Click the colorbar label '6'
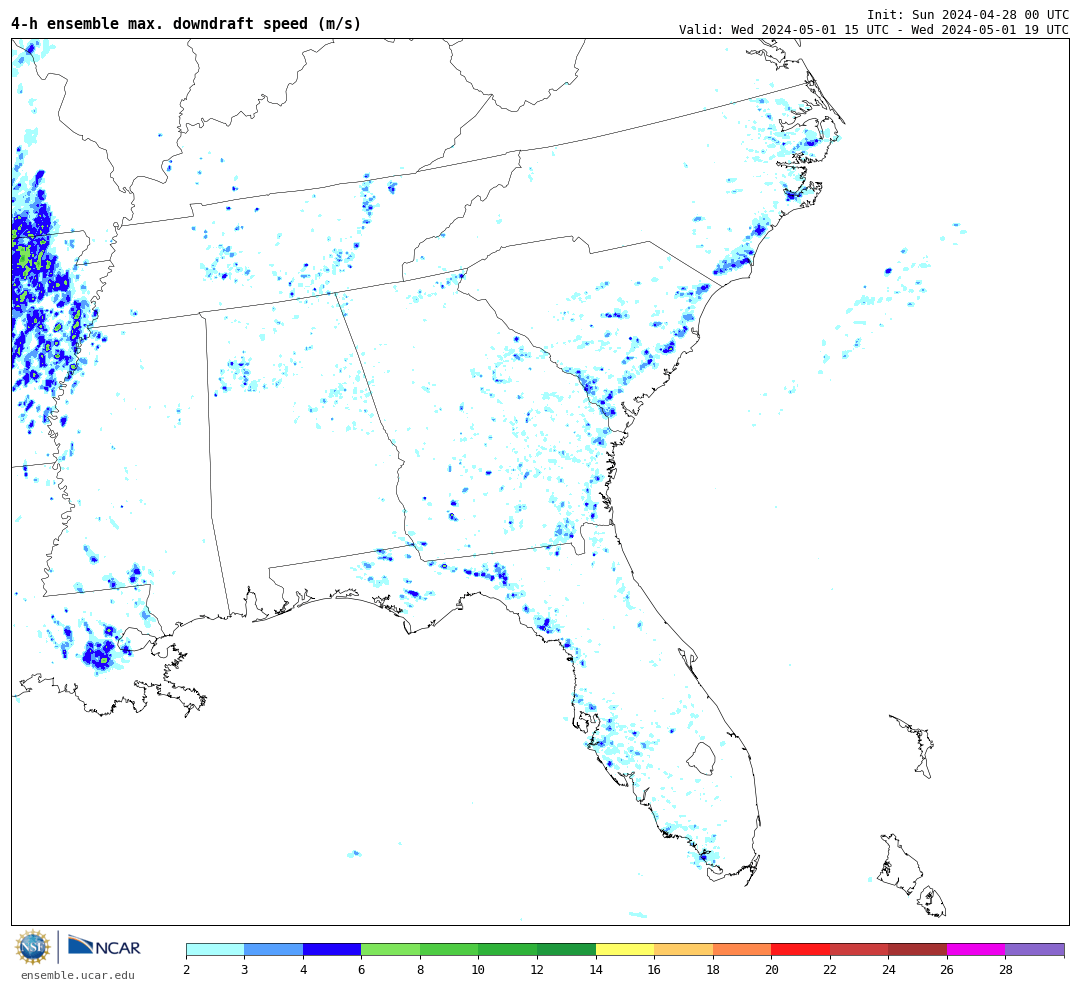The width and height of the screenshot is (1080, 988). click(362, 969)
